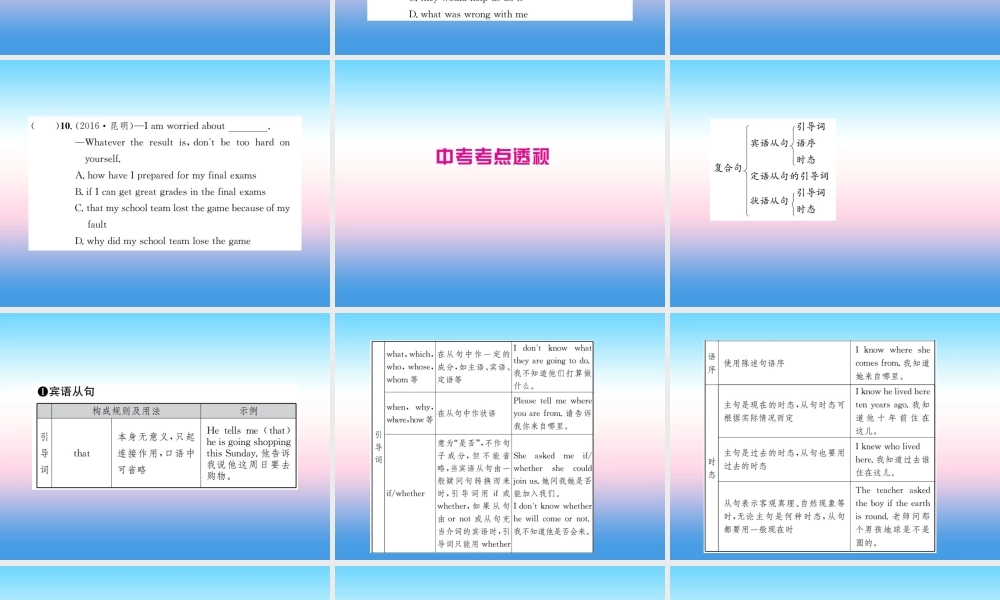Click the line '—I am worried about ______.'

203,126
